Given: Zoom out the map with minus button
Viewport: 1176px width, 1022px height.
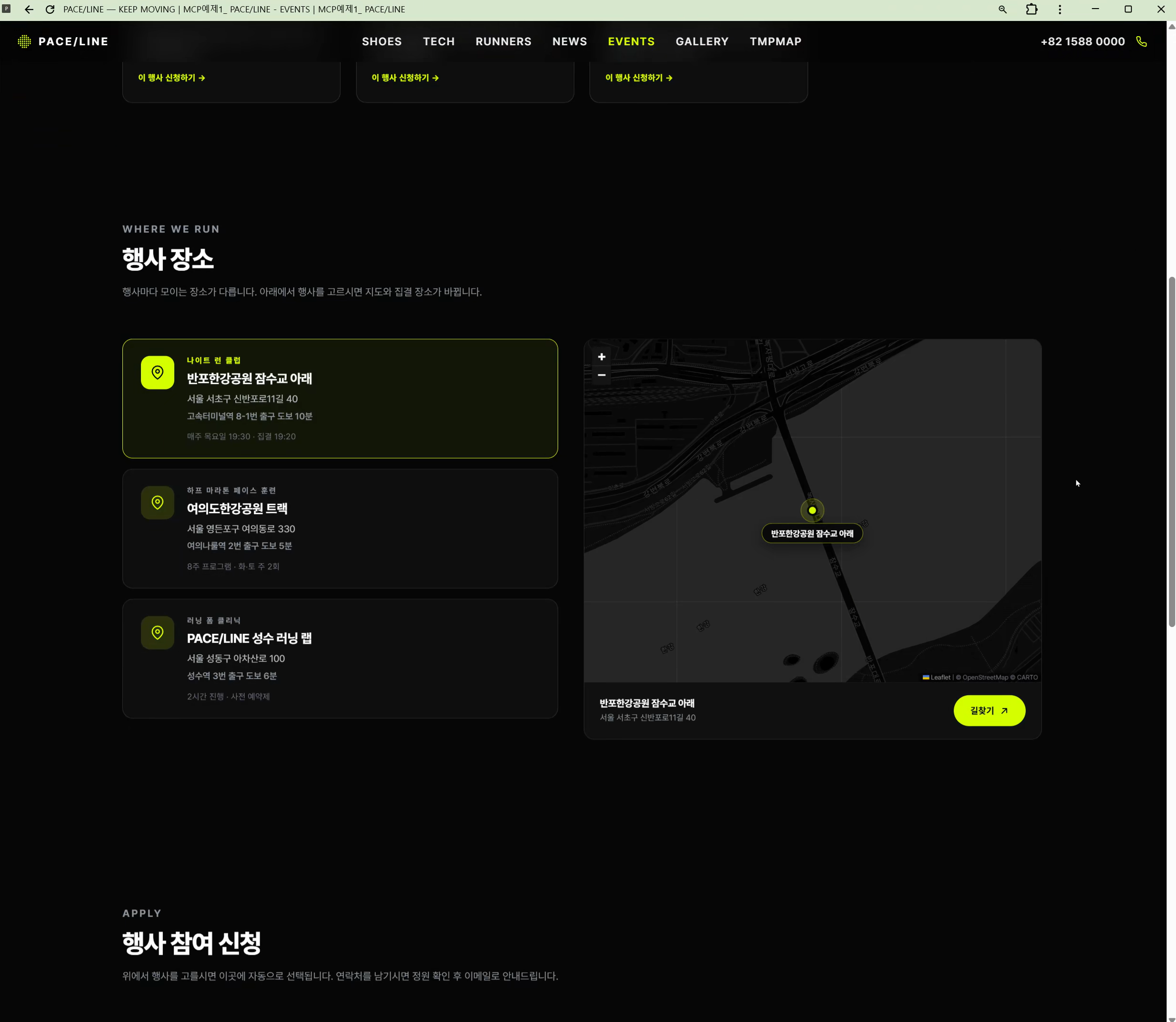Looking at the screenshot, I should click(602, 375).
